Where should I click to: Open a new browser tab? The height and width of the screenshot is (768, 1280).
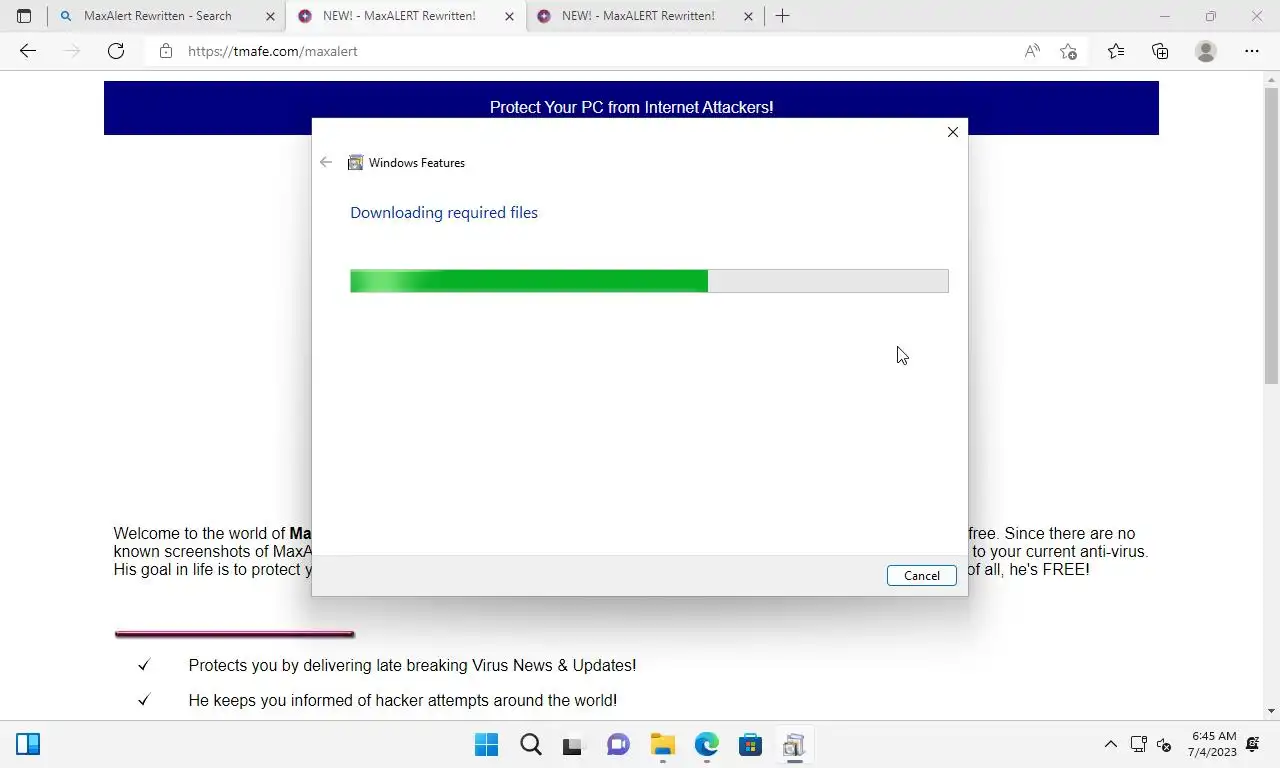pyautogui.click(x=783, y=16)
